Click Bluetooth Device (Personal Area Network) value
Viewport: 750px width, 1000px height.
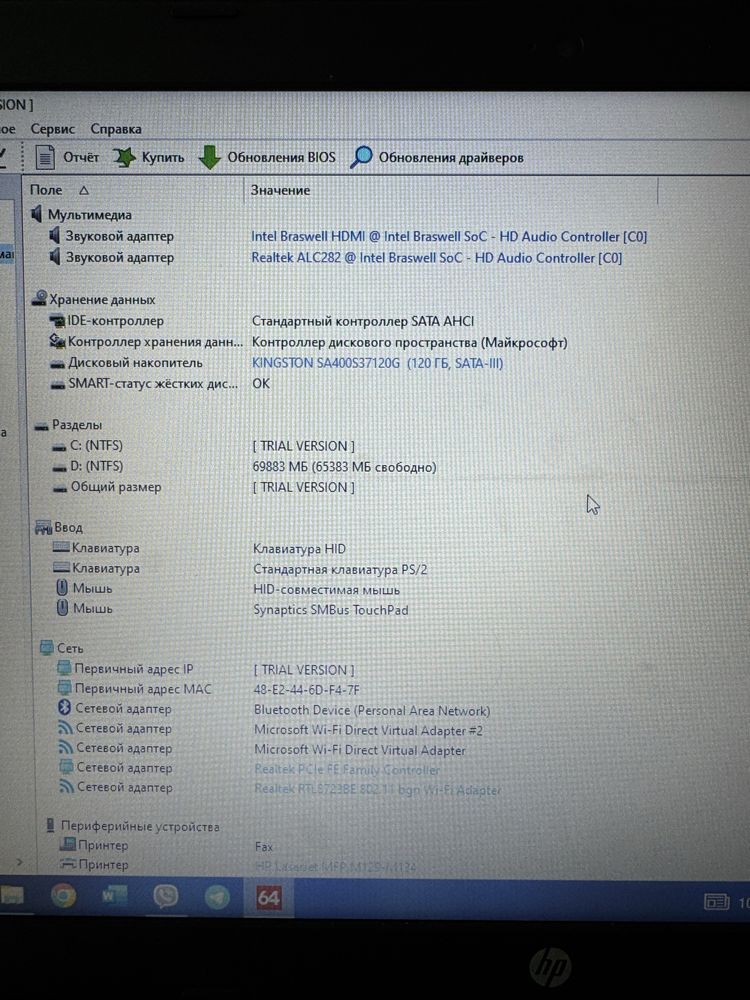[372, 710]
